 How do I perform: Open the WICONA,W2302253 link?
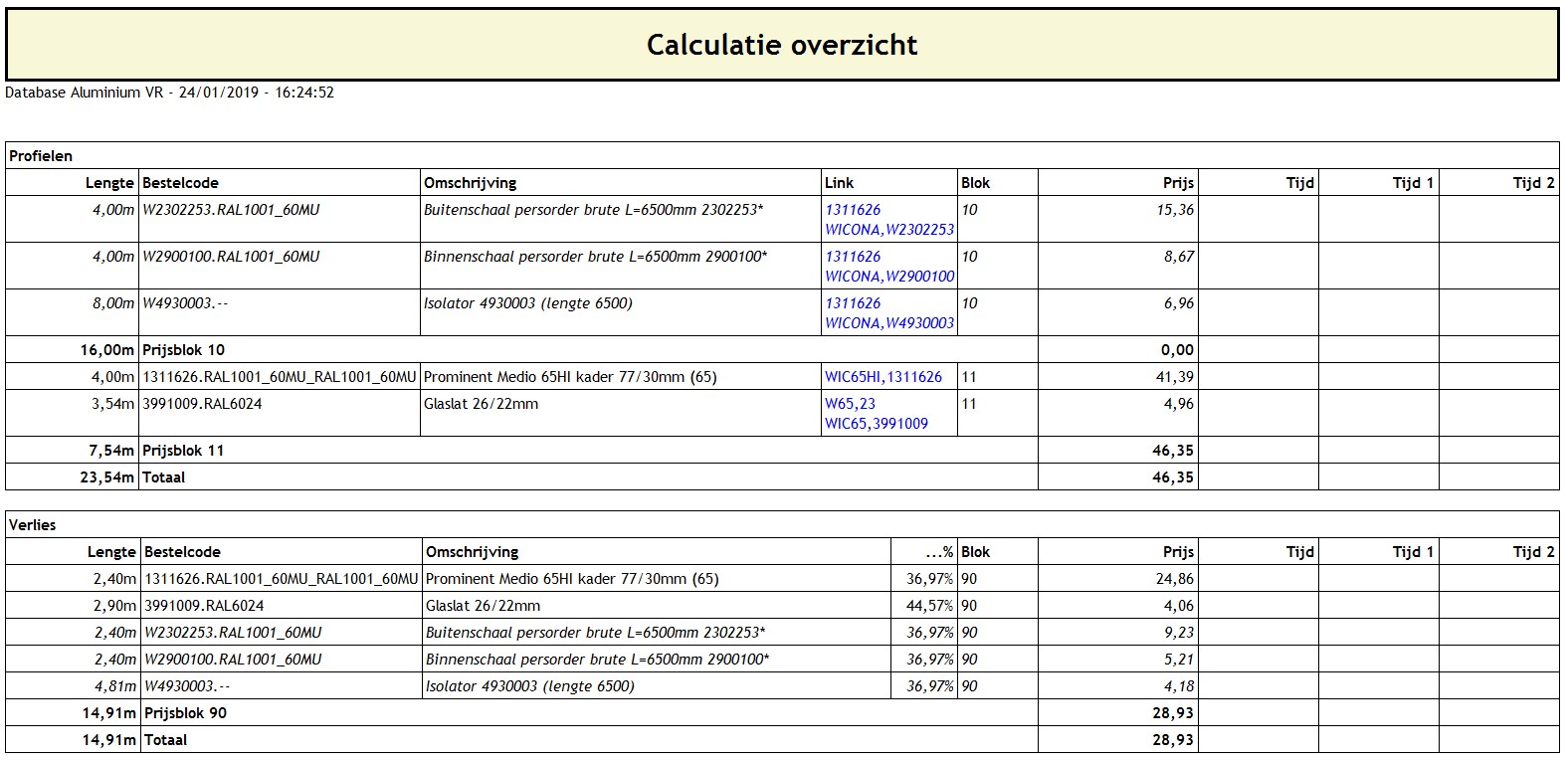click(x=889, y=230)
